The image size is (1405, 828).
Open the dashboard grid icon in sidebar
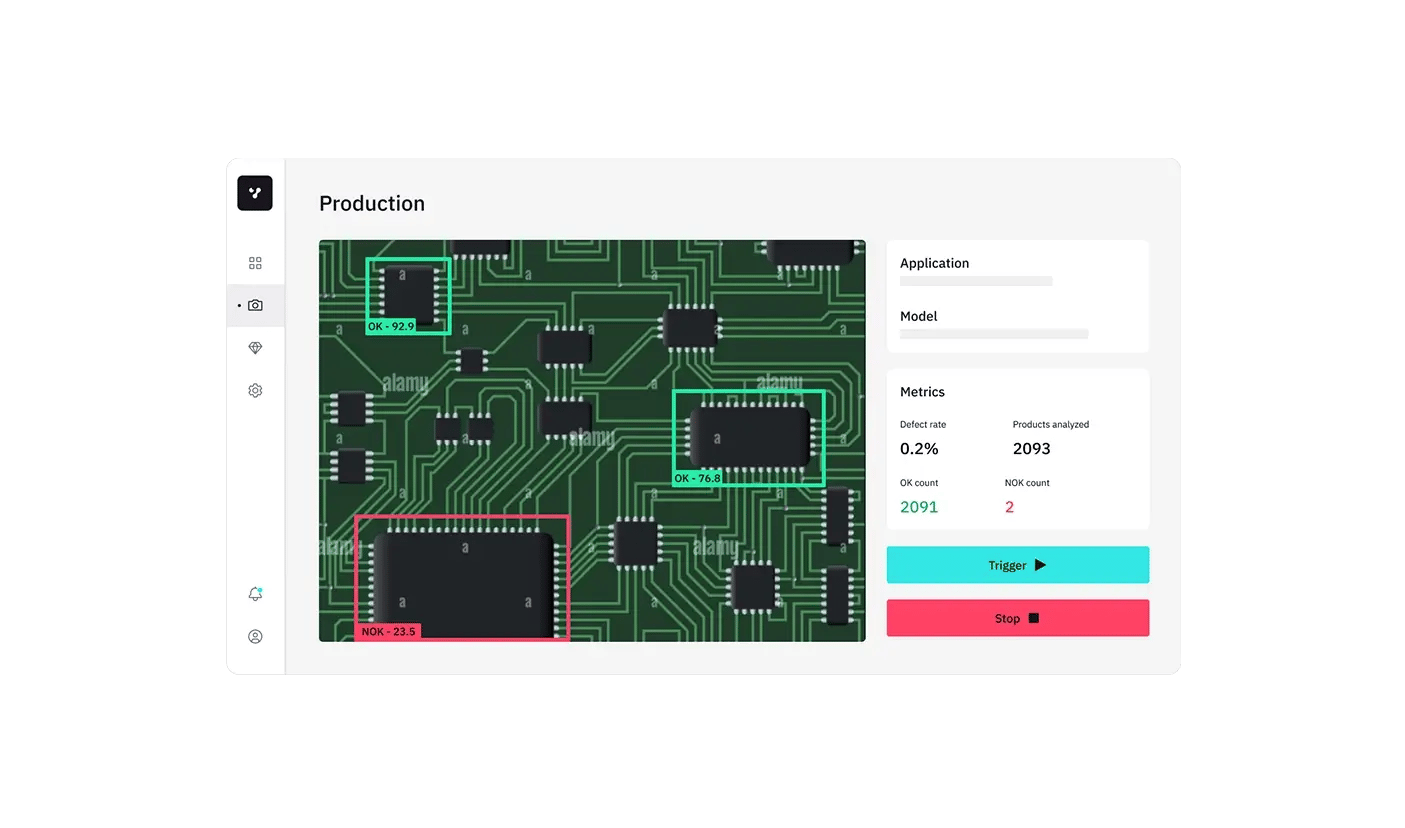255,262
